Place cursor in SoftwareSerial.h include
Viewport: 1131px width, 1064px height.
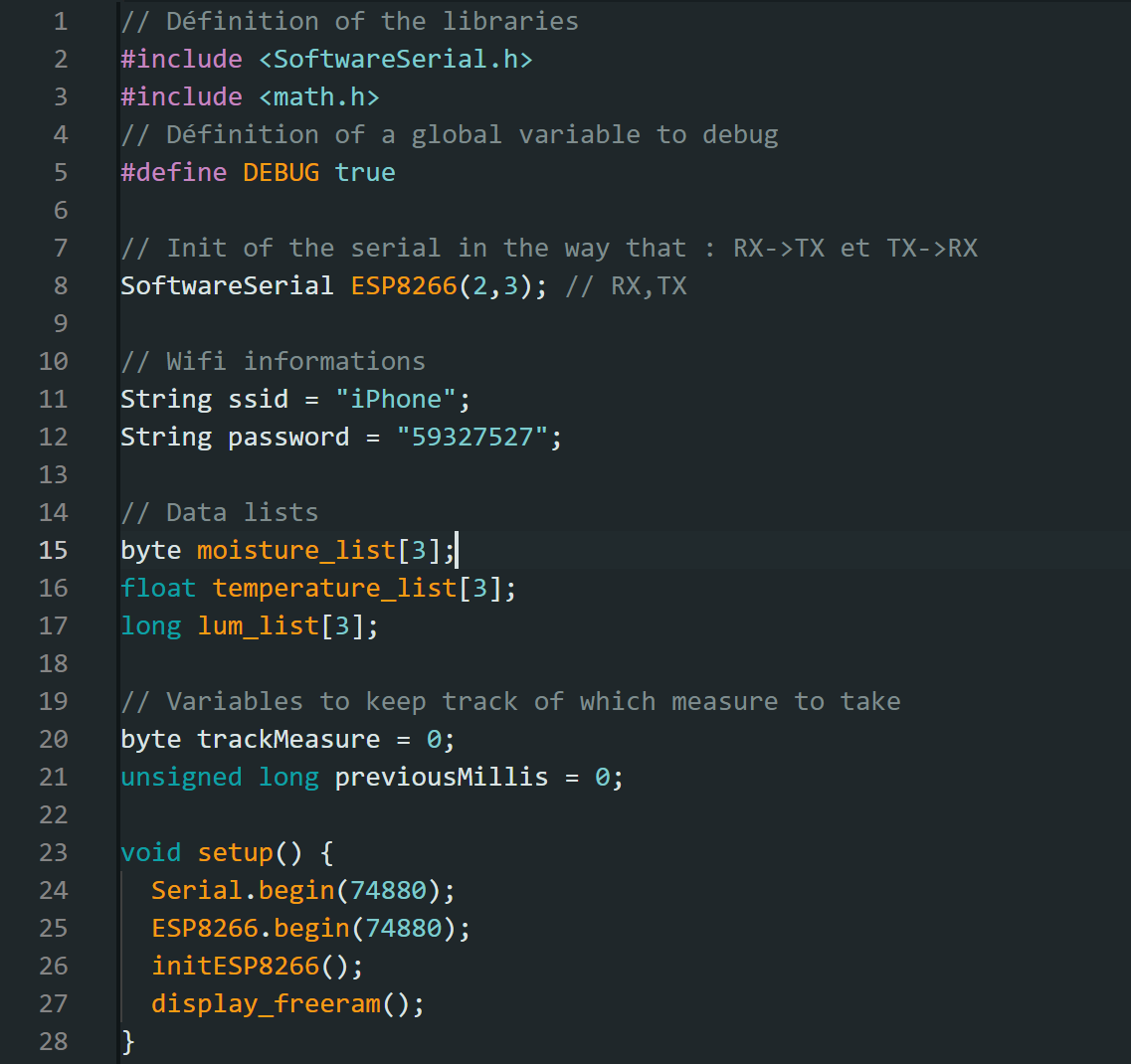(396, 59)
